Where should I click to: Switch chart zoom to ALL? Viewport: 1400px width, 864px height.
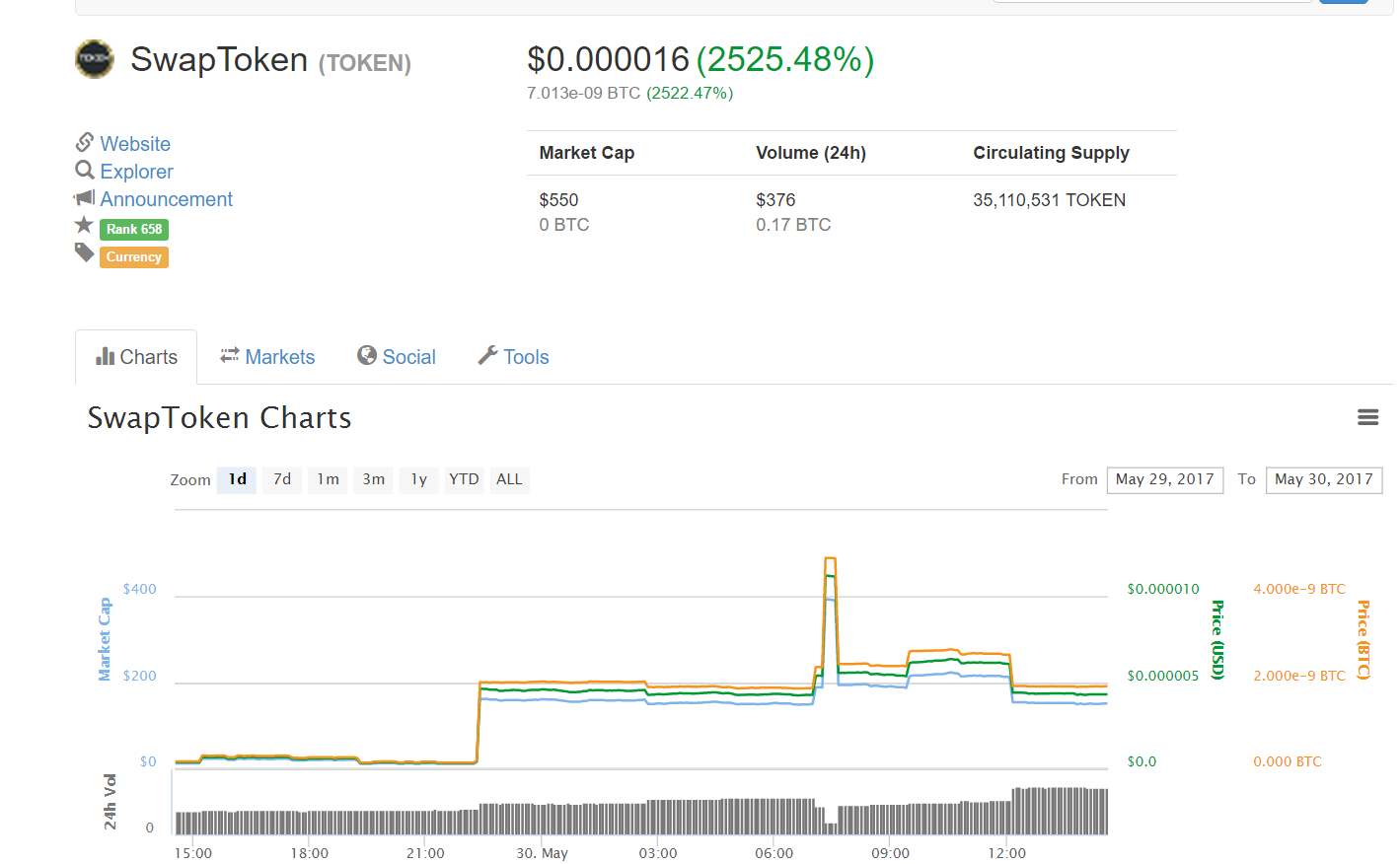click(x=509, y=479)
